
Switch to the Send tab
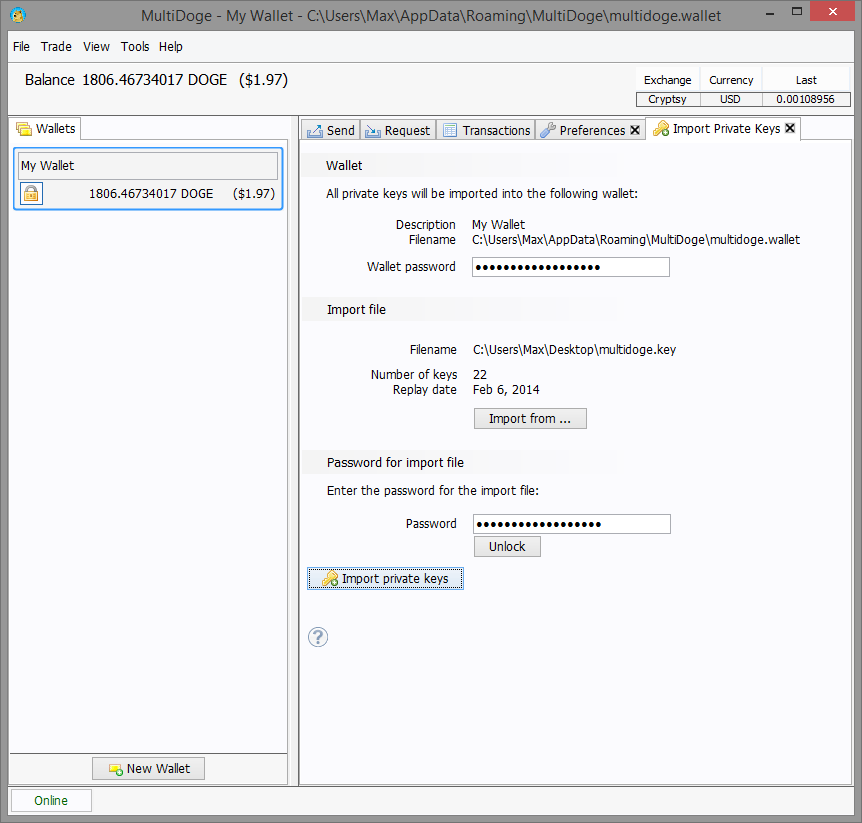331,130
